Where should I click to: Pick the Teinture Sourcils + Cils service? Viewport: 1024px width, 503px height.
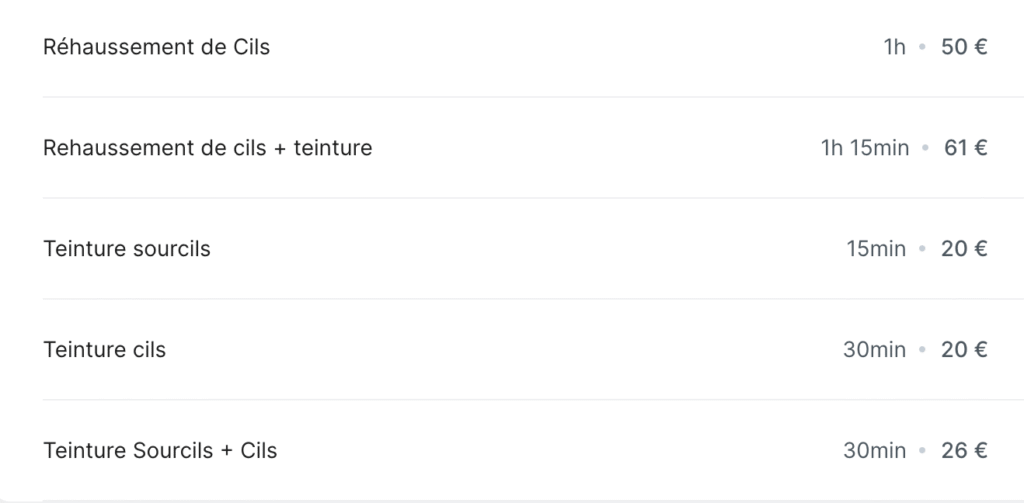coord(533,450)
